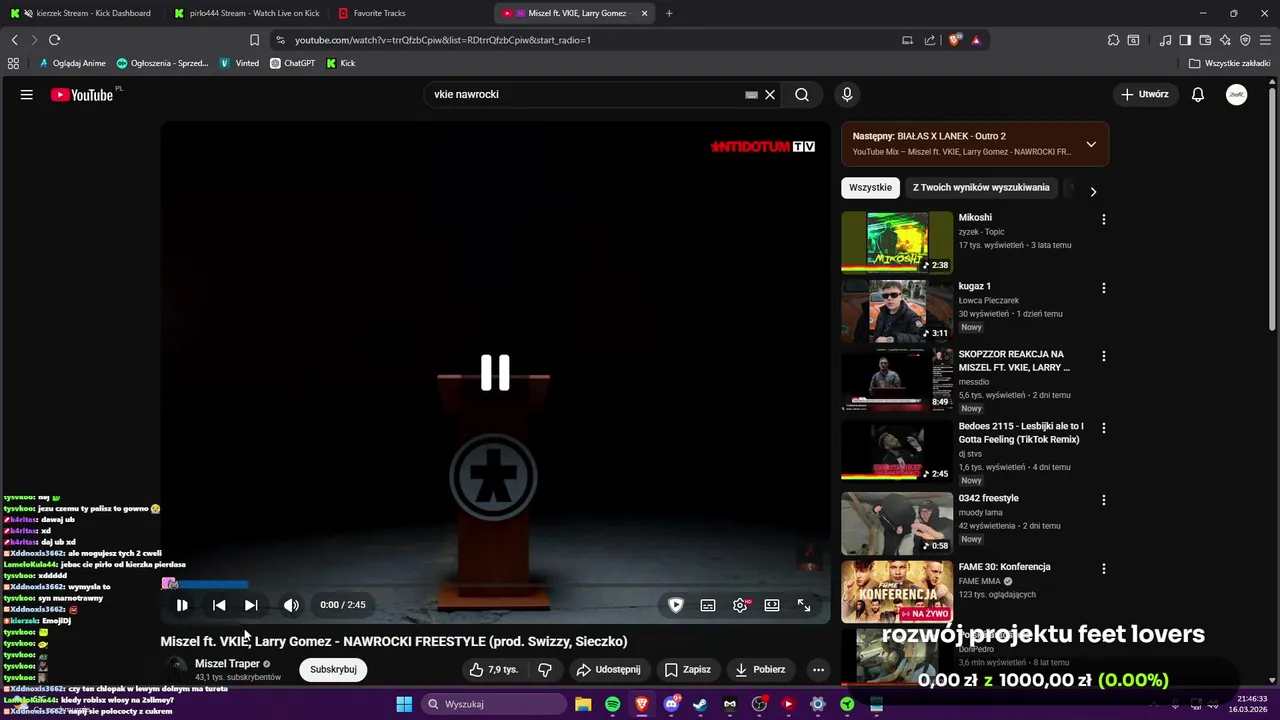Dislike the video with thumbs down
Image resolution: width=1280 pixels, height=720 pixels.
(x=545, y=669)
